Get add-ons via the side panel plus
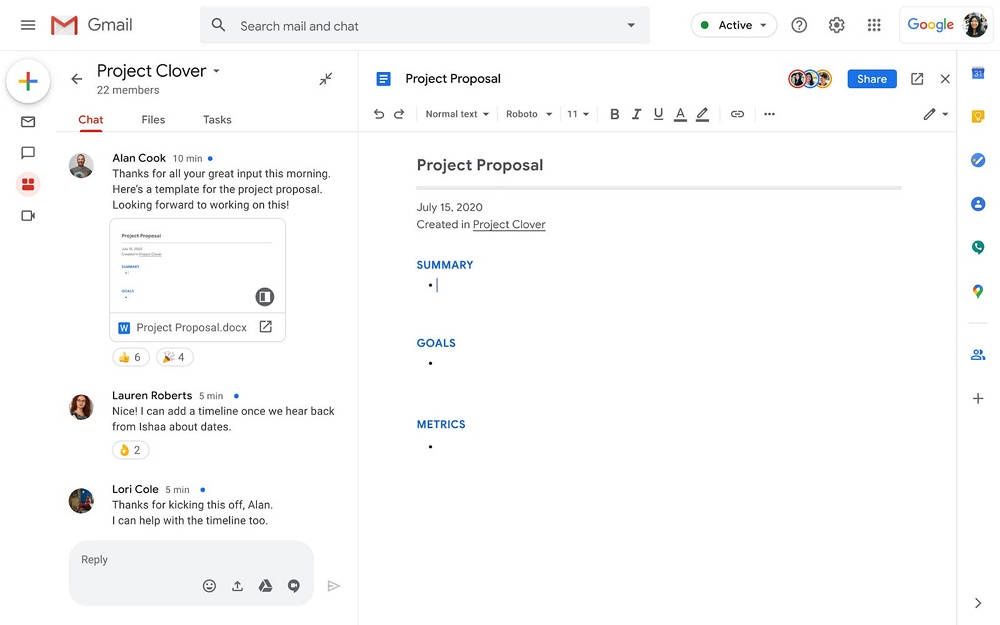 click(x=978, y=399)
